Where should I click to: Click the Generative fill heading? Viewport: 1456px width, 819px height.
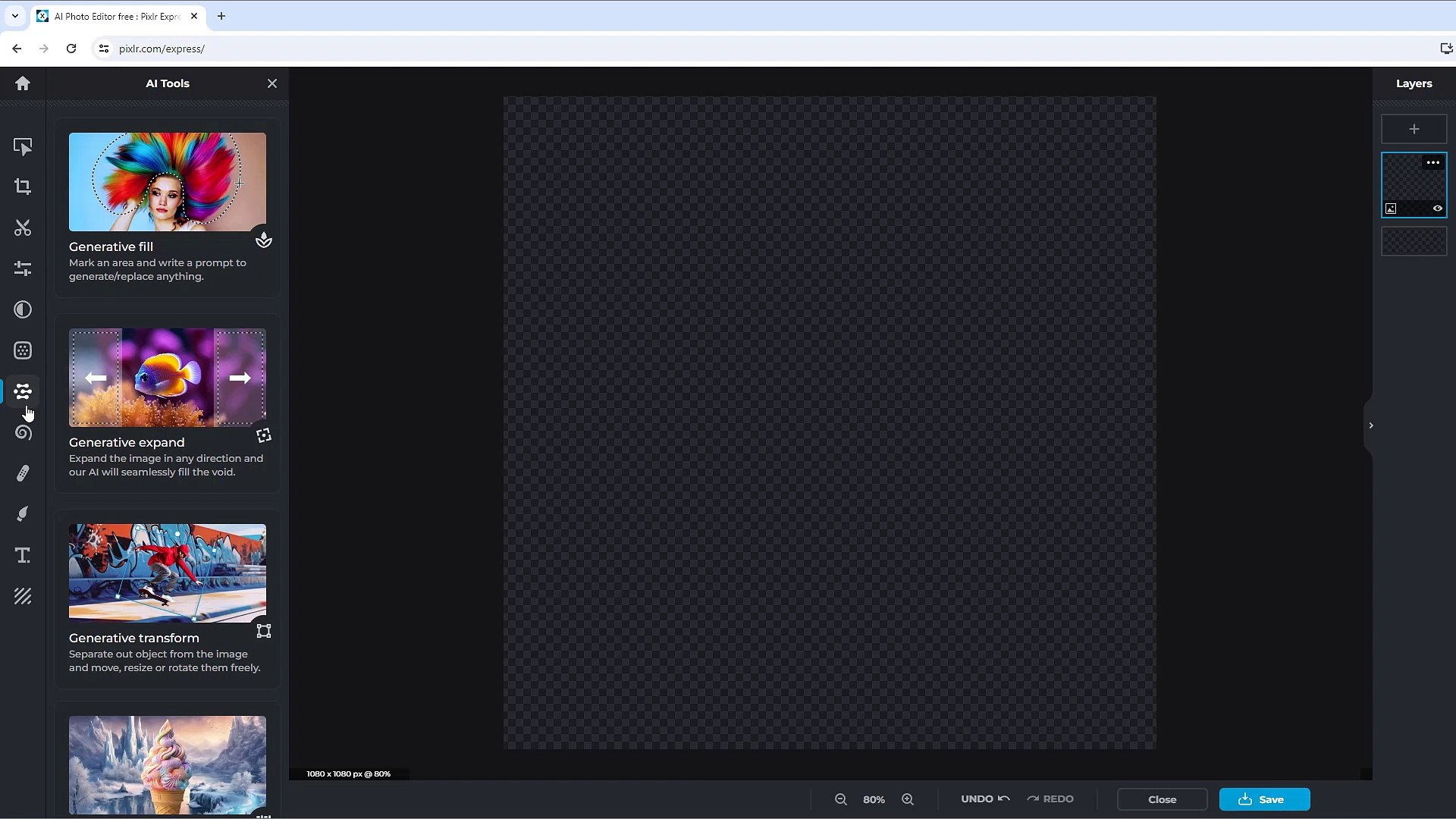(x=111, y=246)
